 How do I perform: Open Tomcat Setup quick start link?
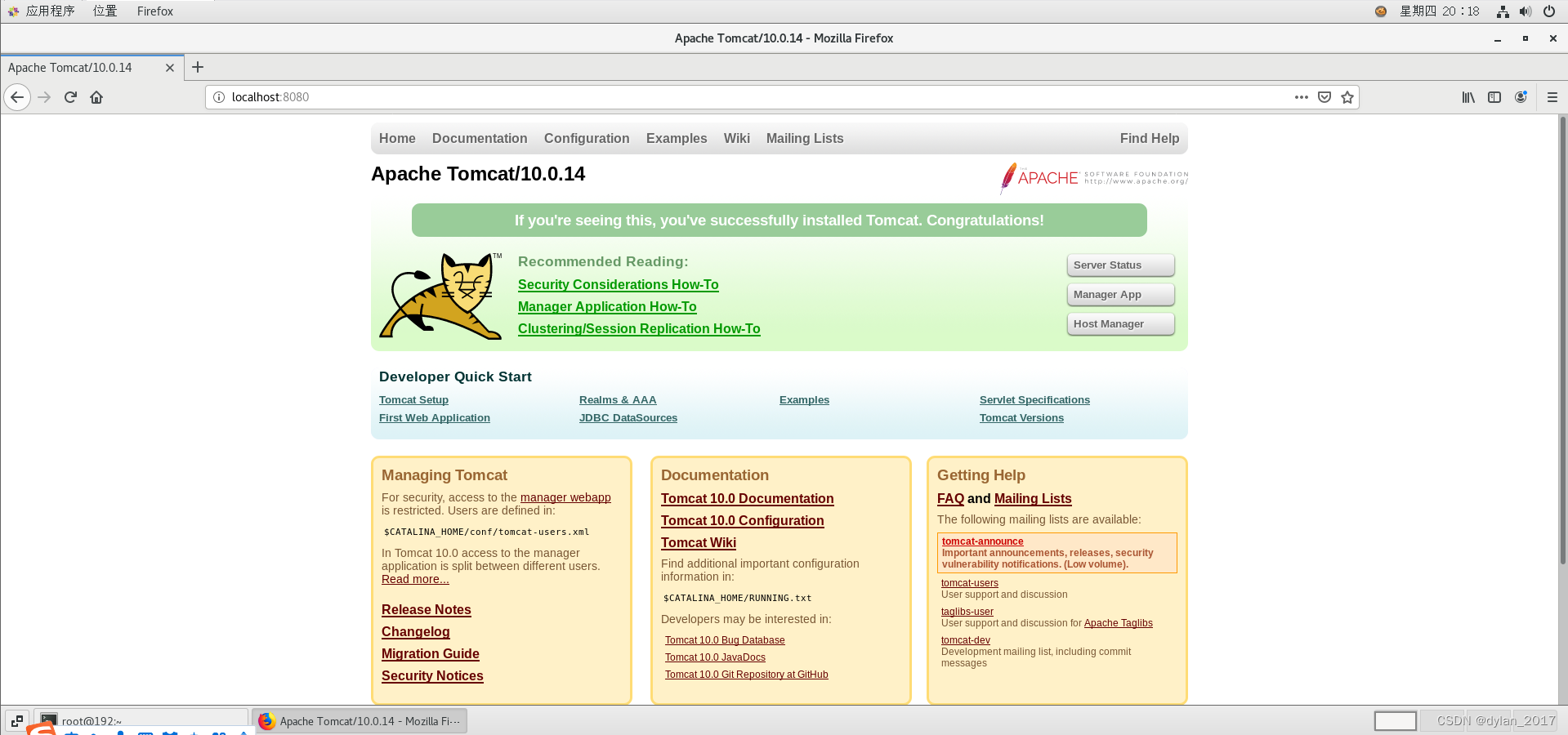pos(413,400)
